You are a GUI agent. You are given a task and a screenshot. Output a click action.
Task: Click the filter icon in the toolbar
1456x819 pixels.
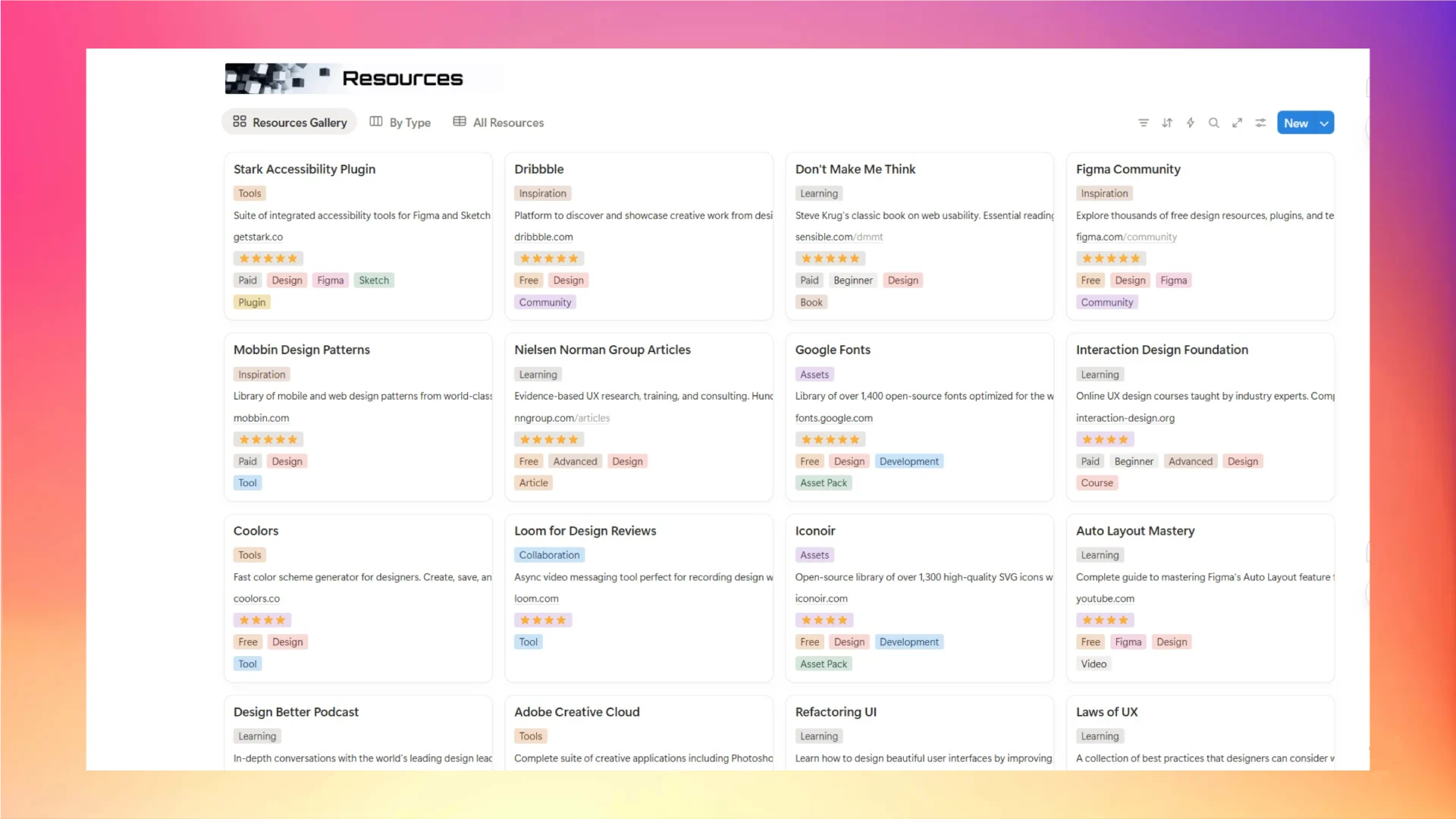(1144, 123)
